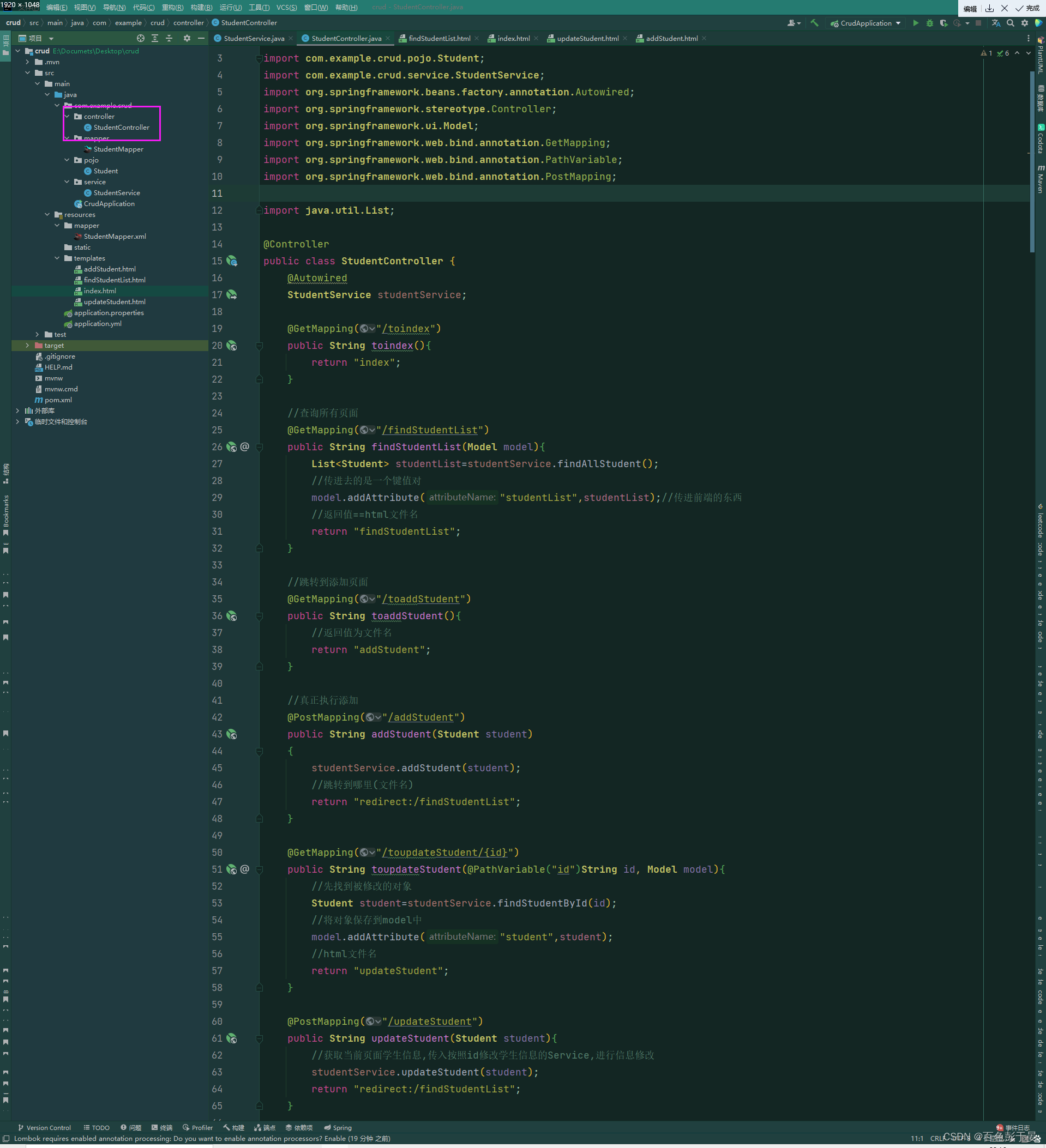Hide the project panel with the minus icon

point(201,38)
